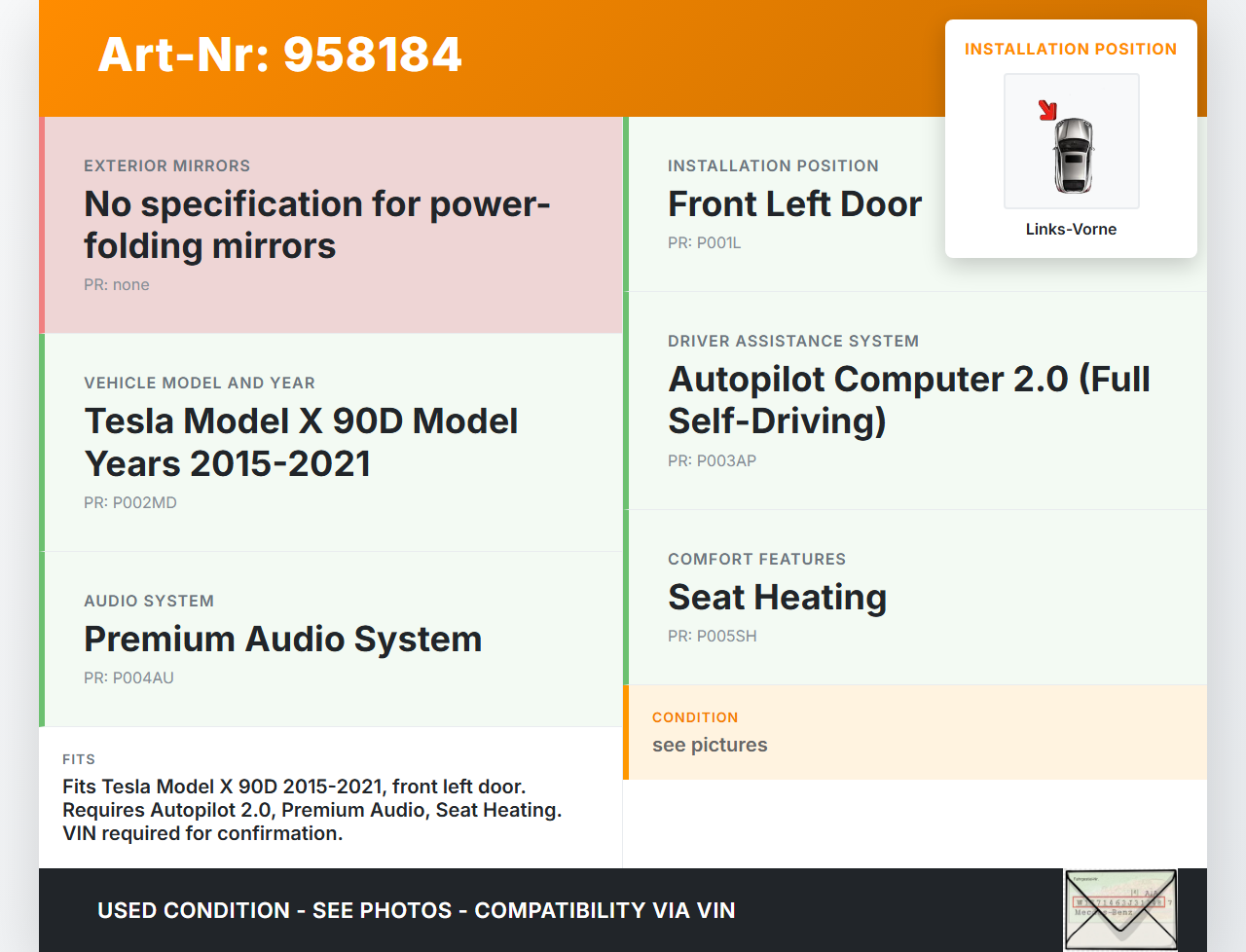Screen dimensions: 1246x952
Task: Click the PR: P004AU code
Action: (x=128, y=678)
